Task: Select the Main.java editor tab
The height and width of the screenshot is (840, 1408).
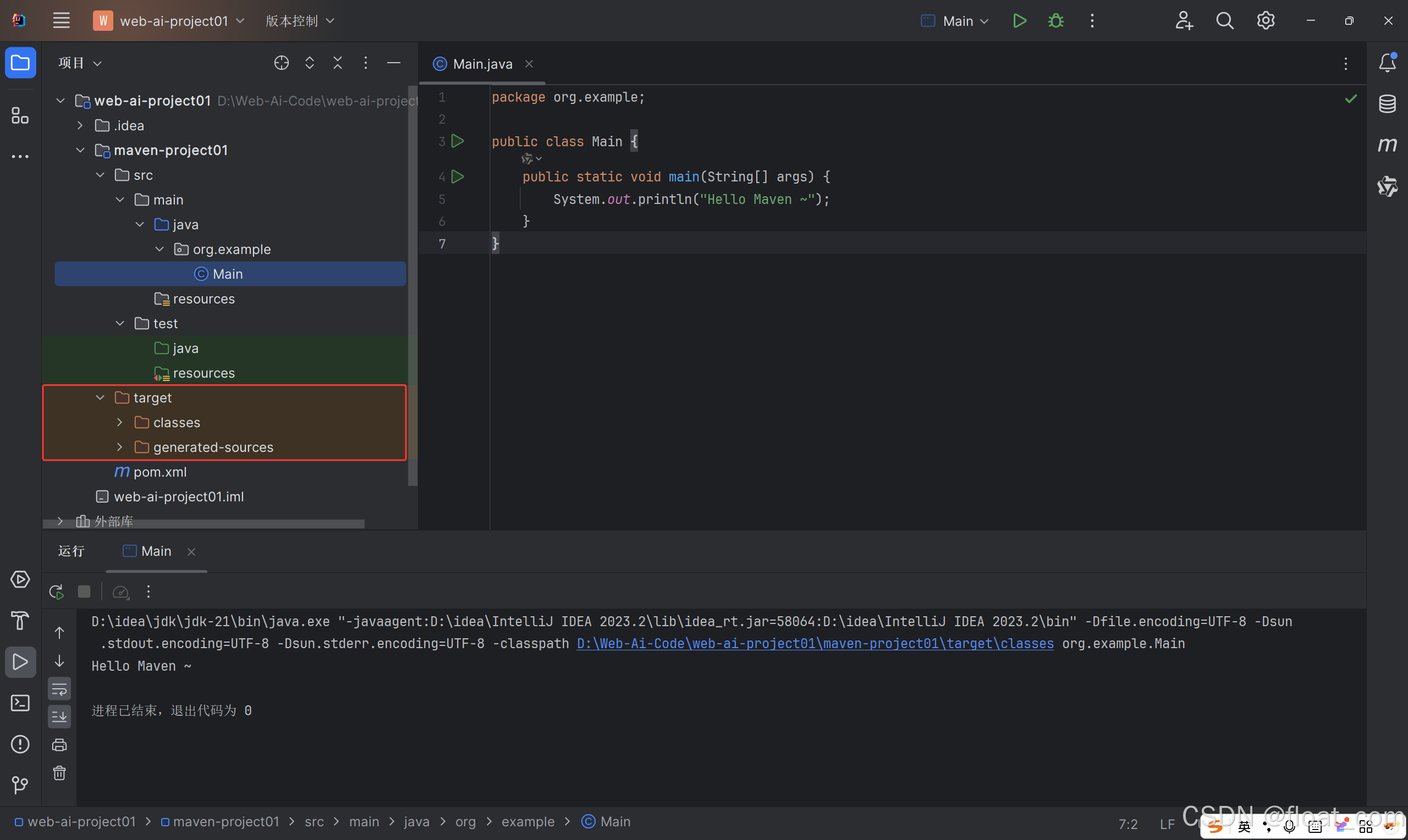Action: [482, 64]
